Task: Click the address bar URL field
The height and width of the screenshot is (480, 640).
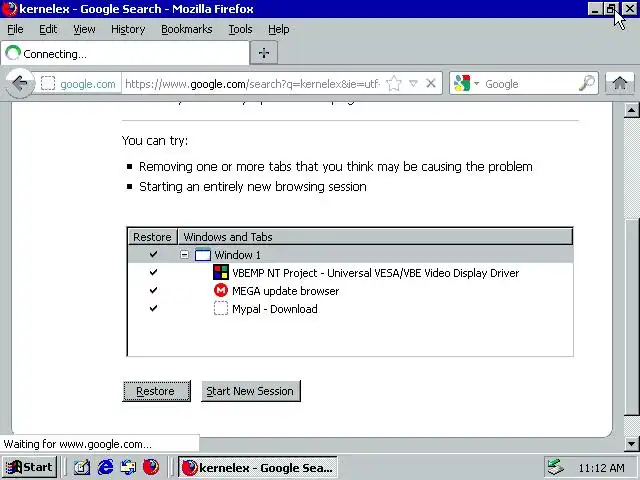Action: (253, 84)
